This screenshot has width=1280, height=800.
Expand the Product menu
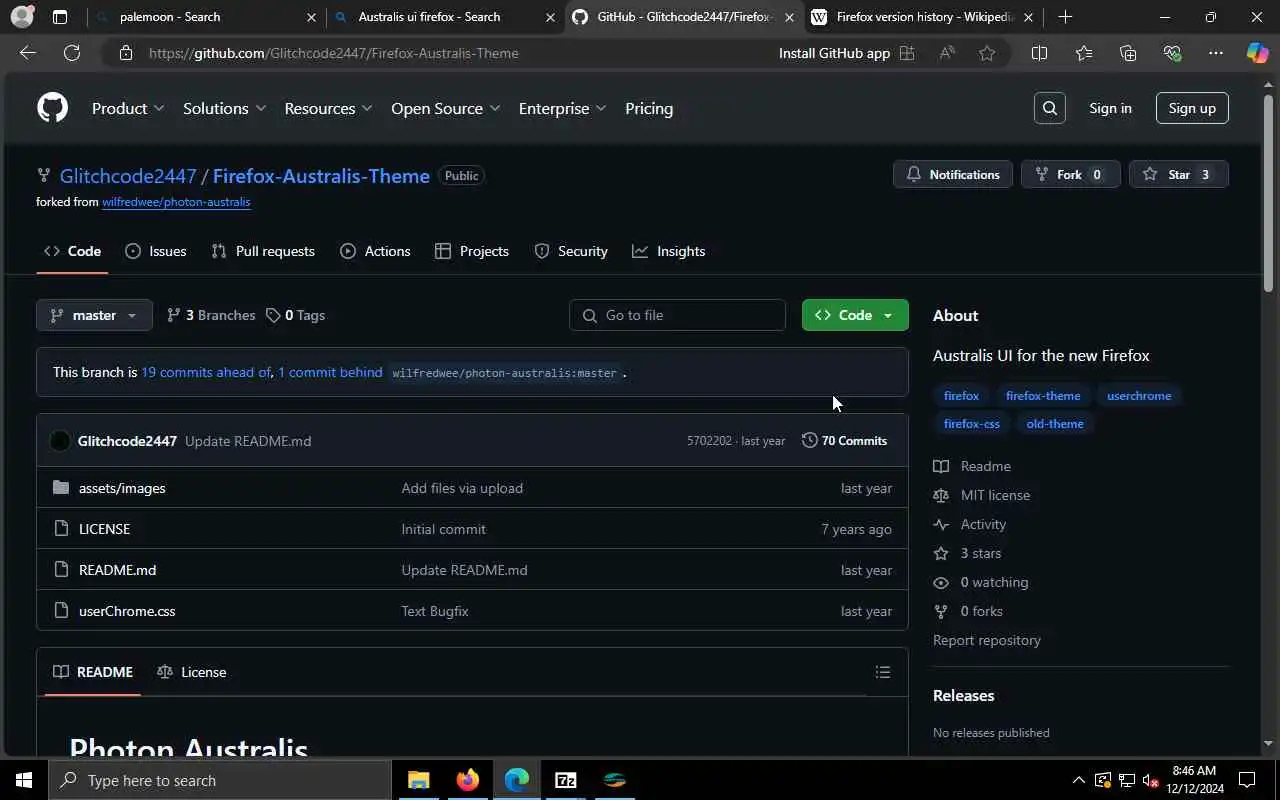pyautogui.click(x=128, y=108)
